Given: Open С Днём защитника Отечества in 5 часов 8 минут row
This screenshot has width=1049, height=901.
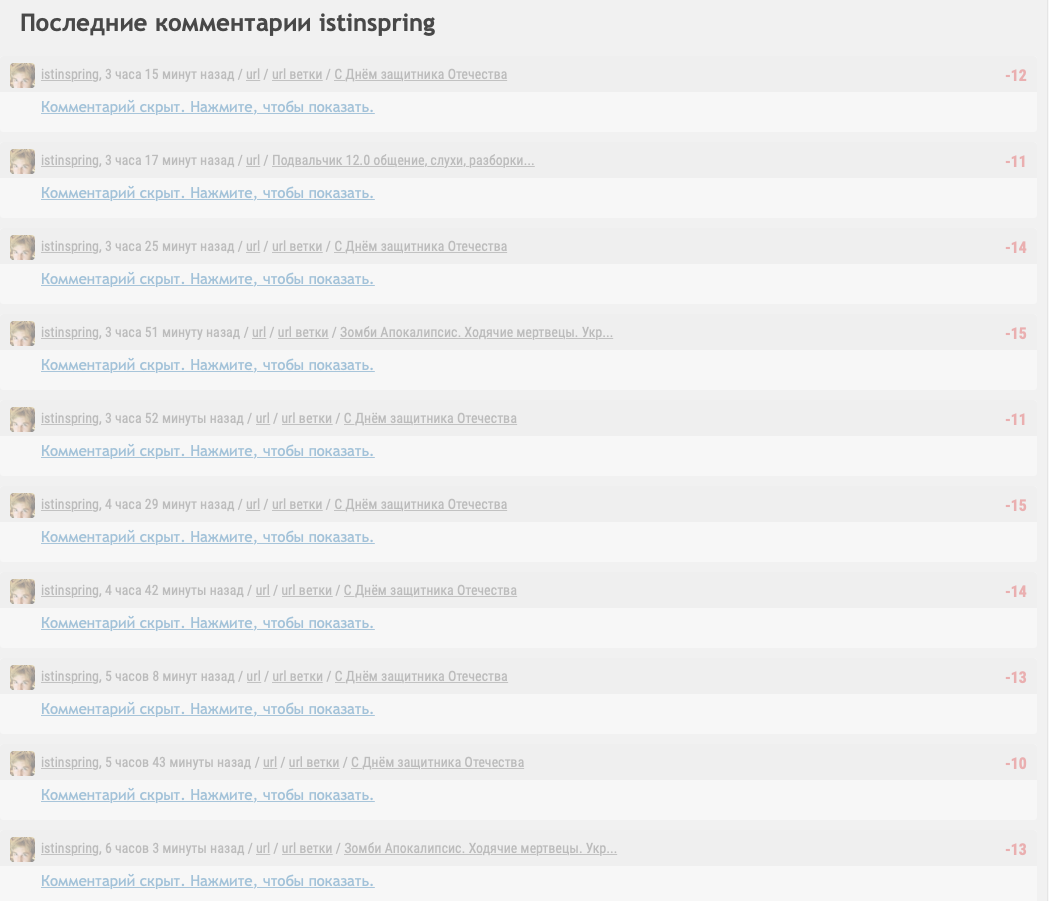Looking at the screenshot, I should [421, 677].
